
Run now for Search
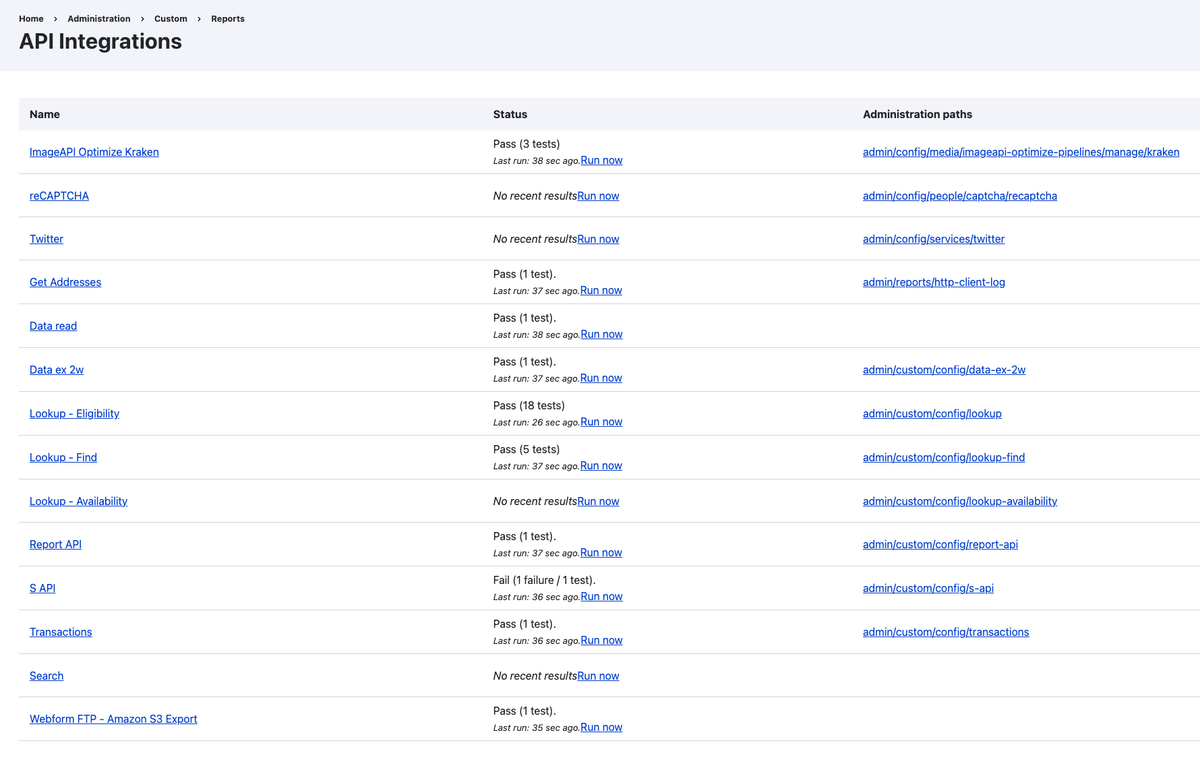coord(598,676)
